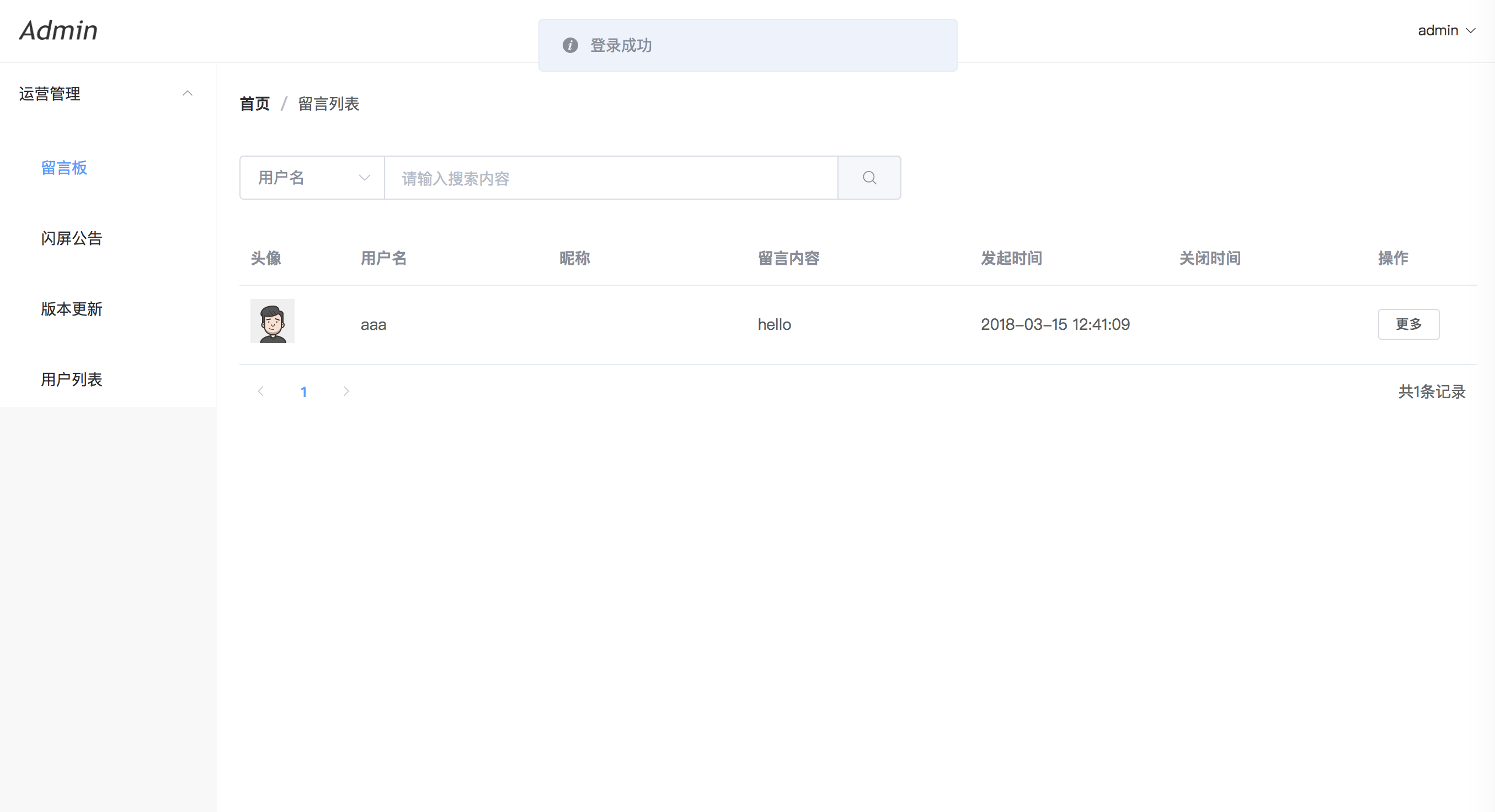Click 首页 breadcrumb link
1495x812 pixels.
pyautogui.click(x=255, y=104)
